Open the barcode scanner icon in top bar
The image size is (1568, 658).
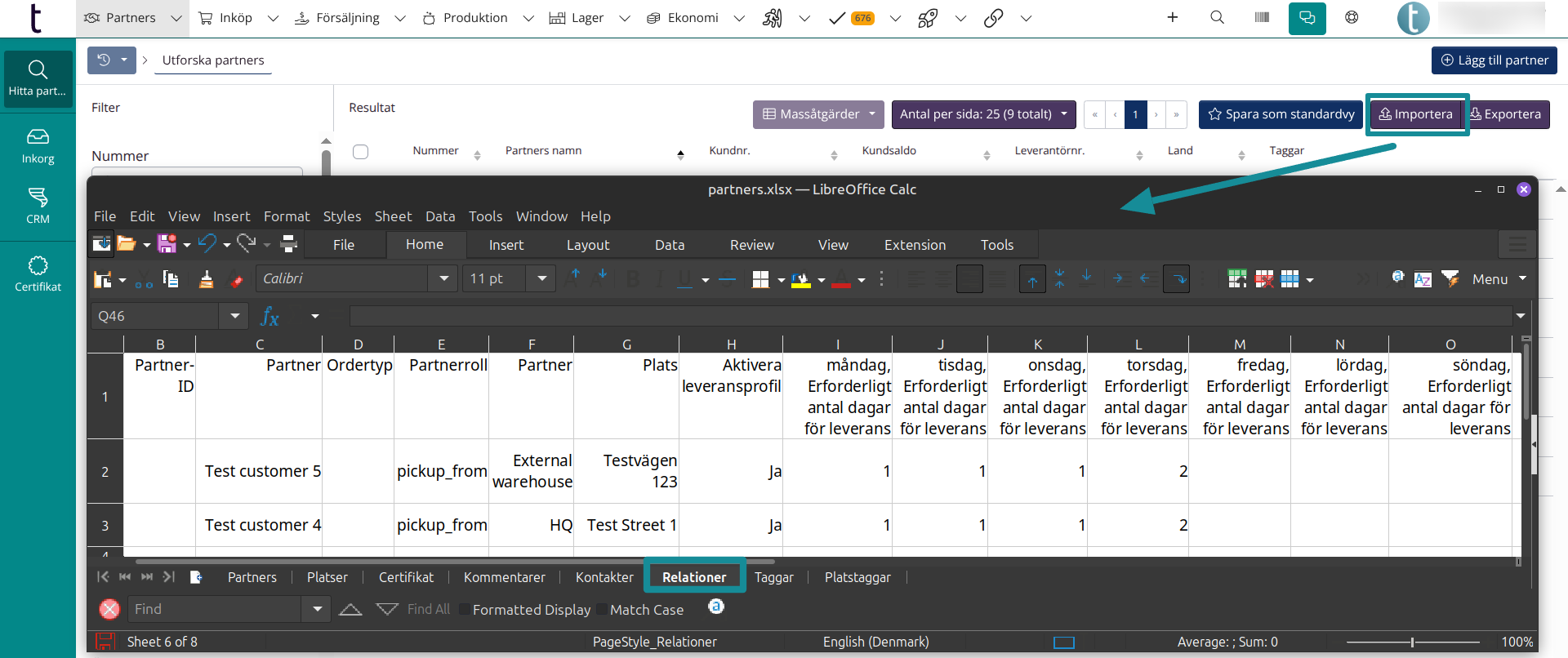coord(1262,17)
